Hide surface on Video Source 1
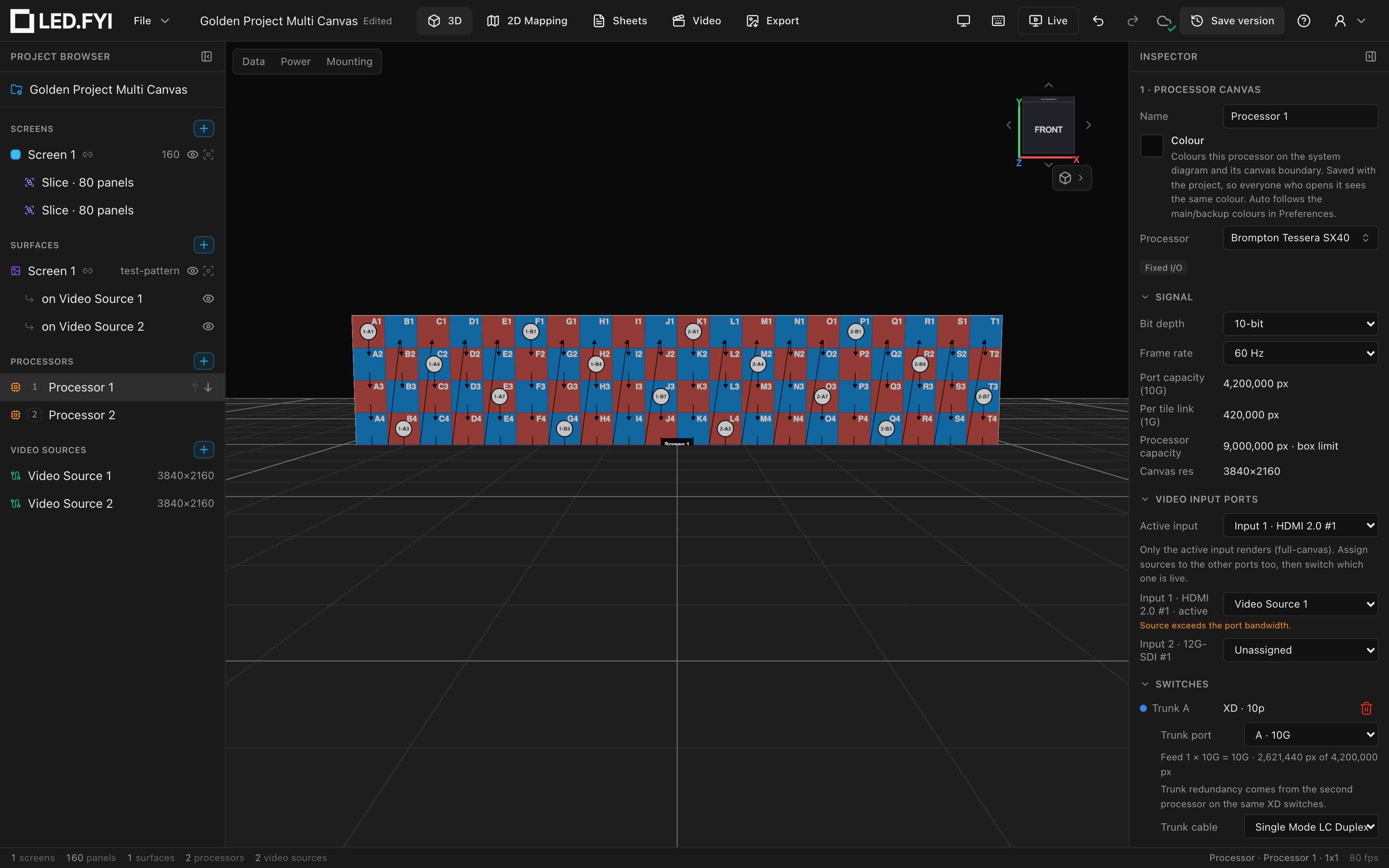Screen dimensions: 1389x868 point(208,299)
